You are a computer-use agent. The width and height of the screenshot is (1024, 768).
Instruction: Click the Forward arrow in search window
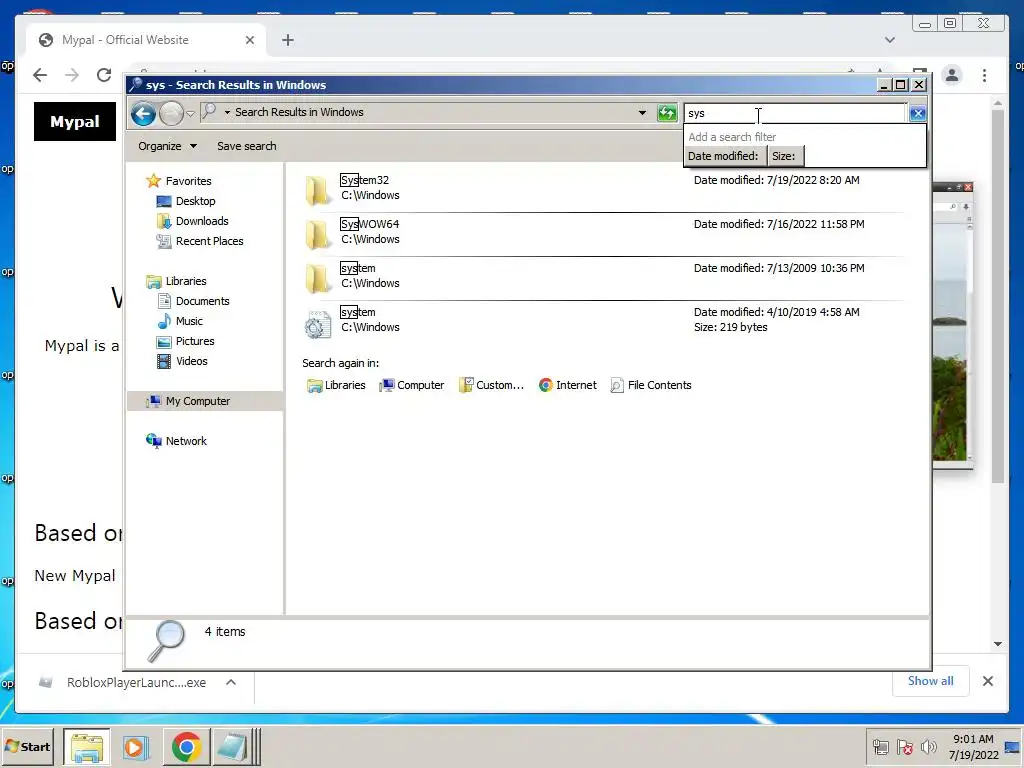point(171,114)
